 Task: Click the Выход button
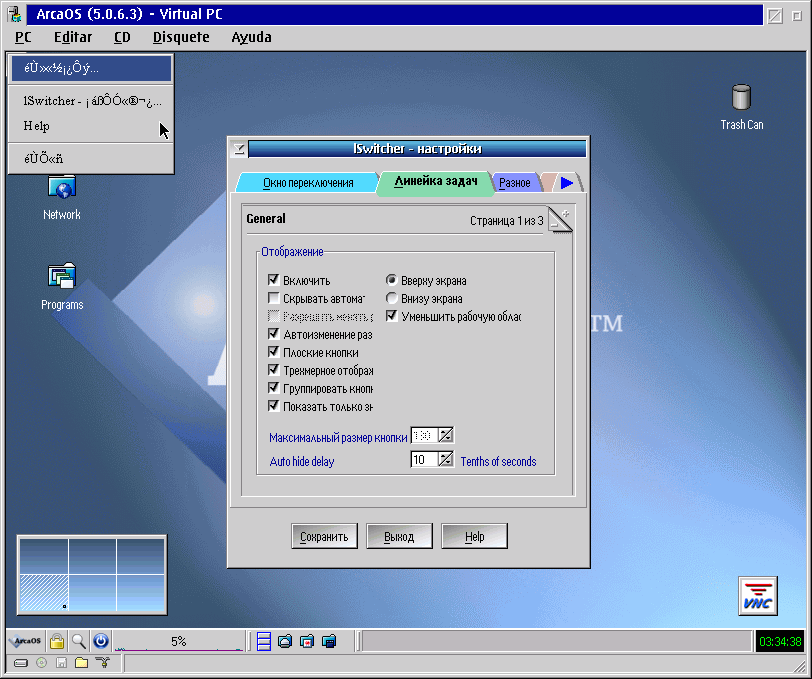click(x=399, y=537)
